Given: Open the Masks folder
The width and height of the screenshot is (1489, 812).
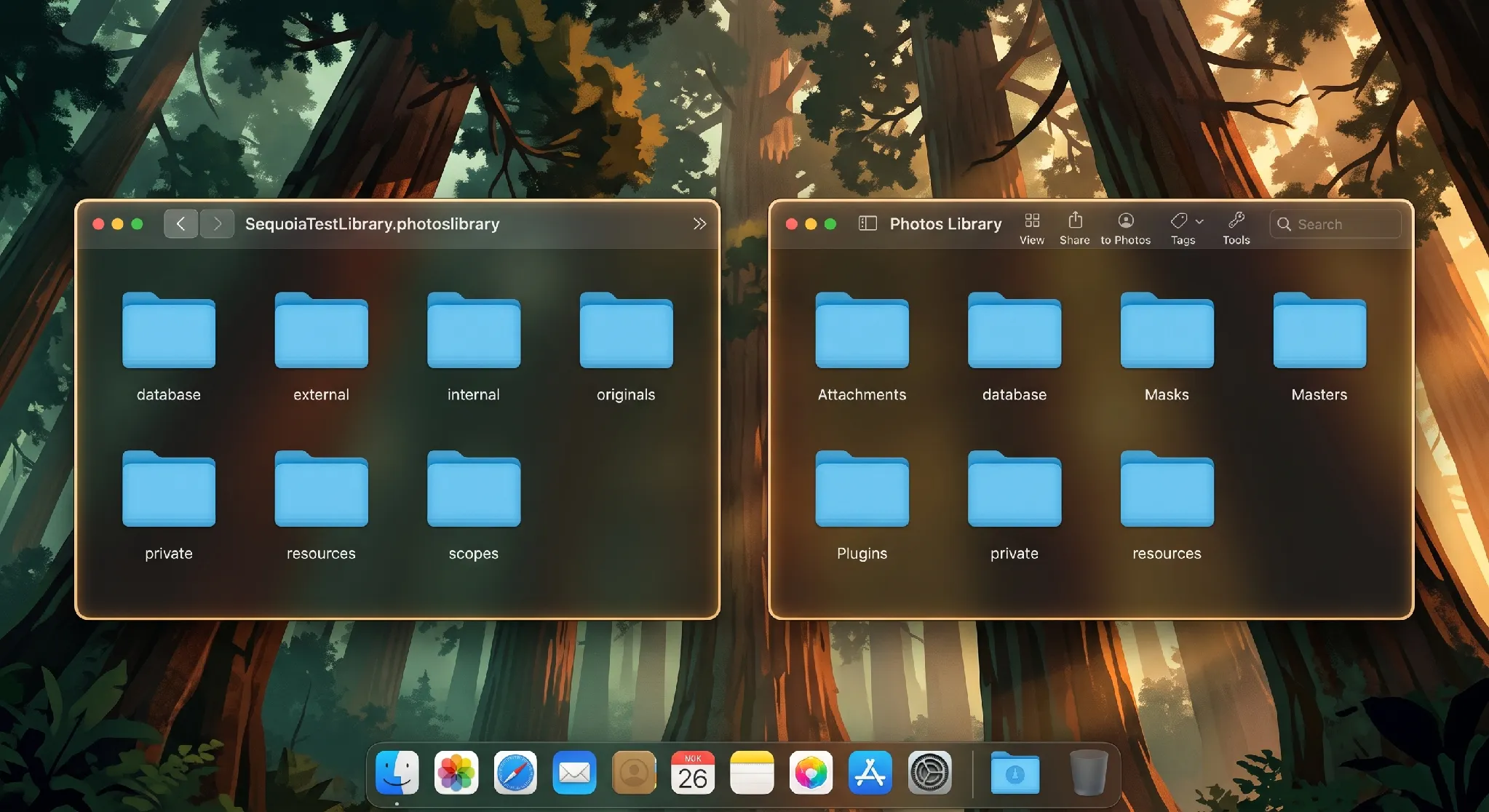Looking at the screenshot, I should coord(1167,330).
